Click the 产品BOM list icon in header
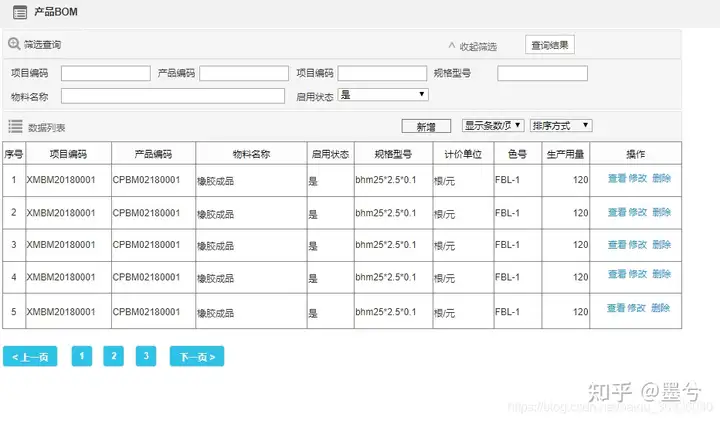This screenshot has height=421, width=720. pyautogui.click(x=20, y=12)
